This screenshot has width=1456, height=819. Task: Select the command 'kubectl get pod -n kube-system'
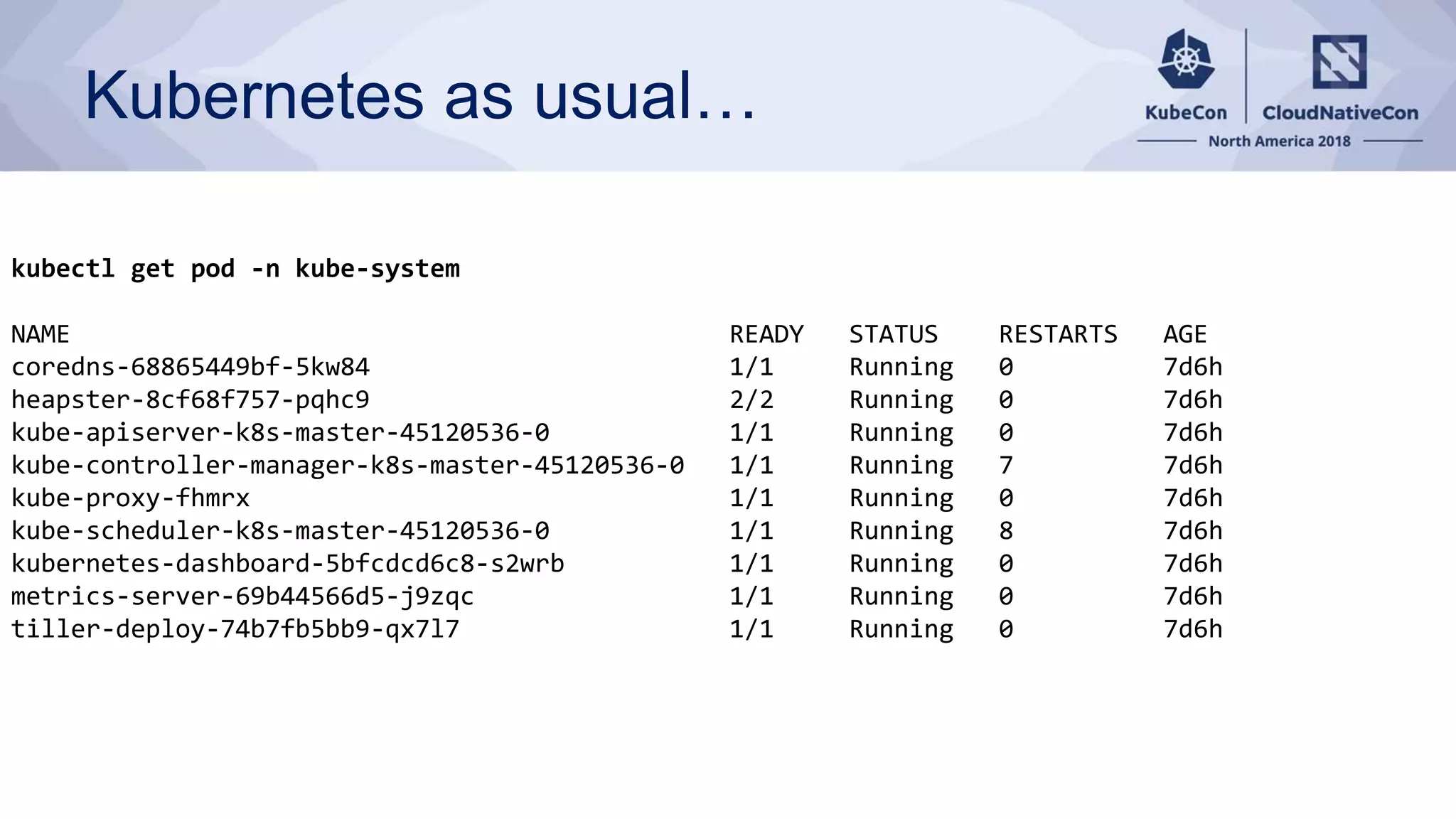[235, 269]
